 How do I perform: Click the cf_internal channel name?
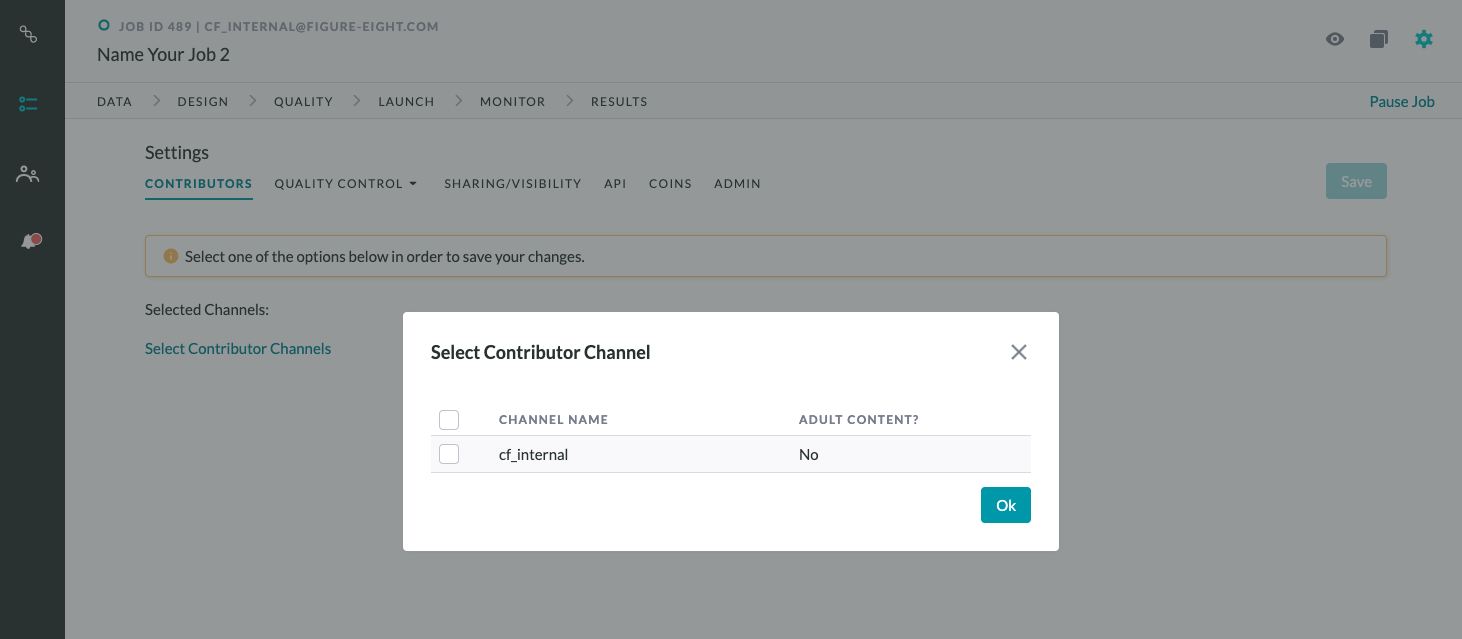coord(533,455)
